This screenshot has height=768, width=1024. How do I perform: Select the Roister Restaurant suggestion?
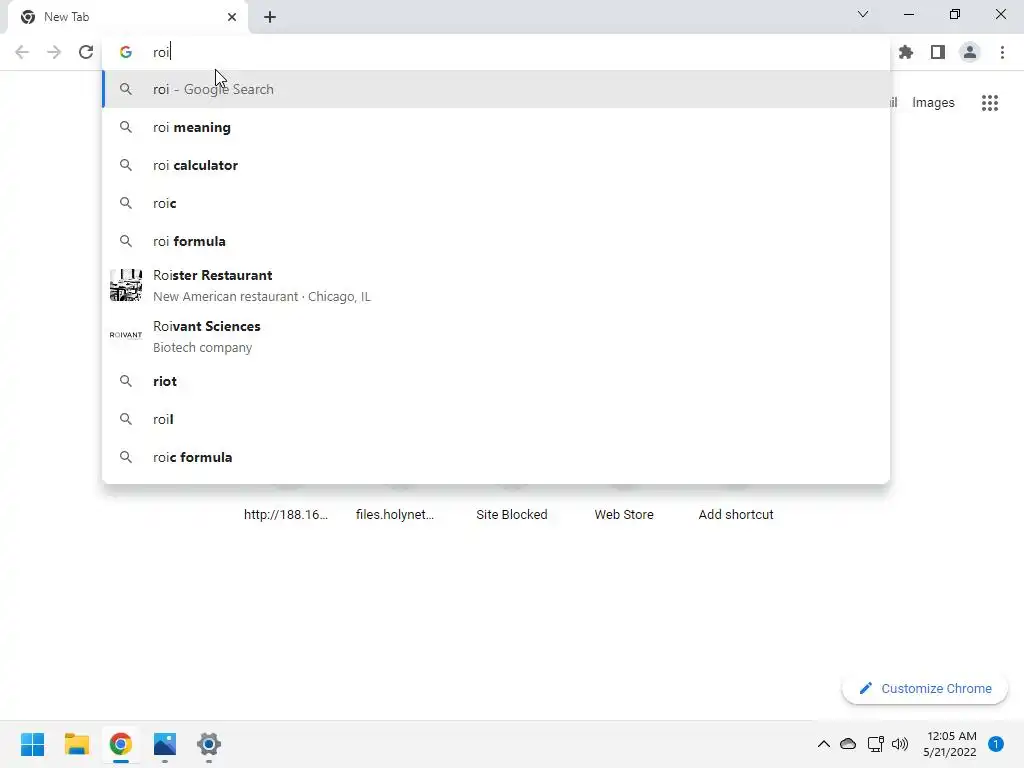(496, 285)
